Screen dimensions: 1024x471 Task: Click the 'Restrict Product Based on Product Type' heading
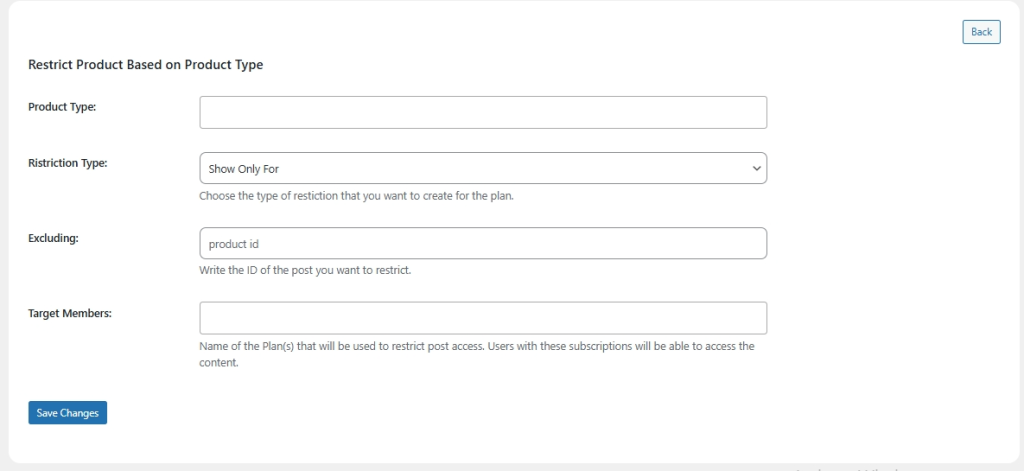[145, 65]
